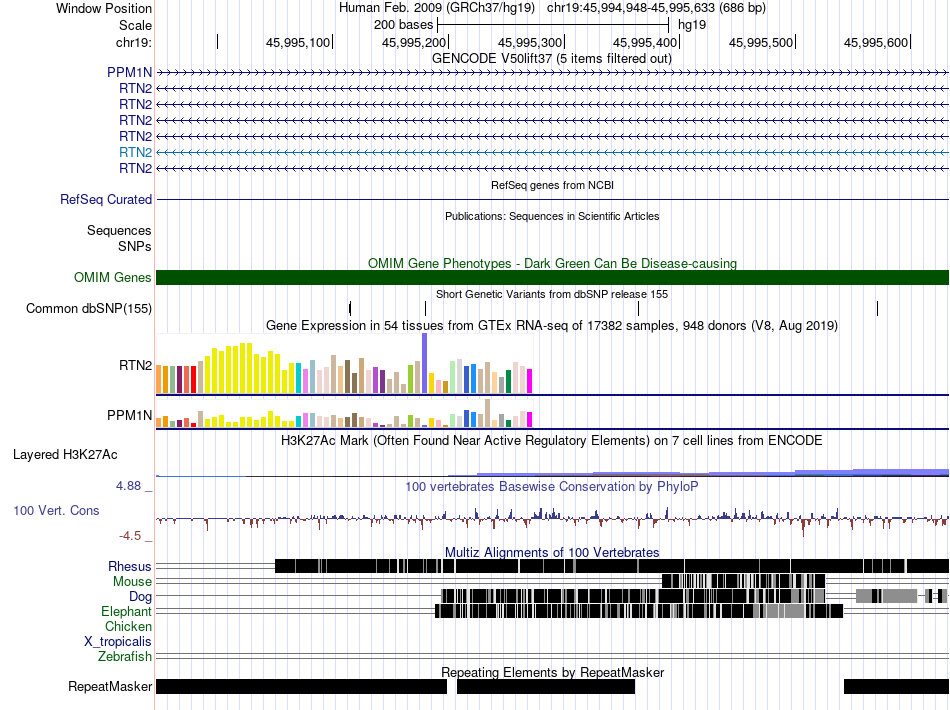Open Repeating Elements by RepeatMasker title
Screen dimensions: 950x710
coord(552,672)
